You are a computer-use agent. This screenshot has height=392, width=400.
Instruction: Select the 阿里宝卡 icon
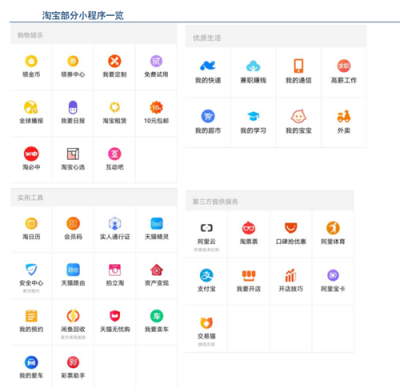point(333,275)
